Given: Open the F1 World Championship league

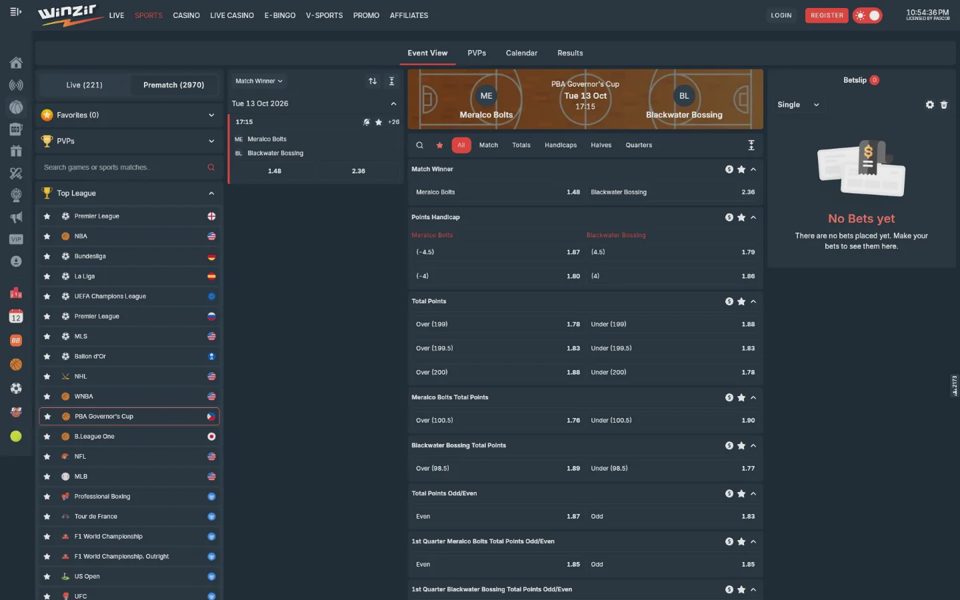Looking at the screenshot, I should click(129, 536).
